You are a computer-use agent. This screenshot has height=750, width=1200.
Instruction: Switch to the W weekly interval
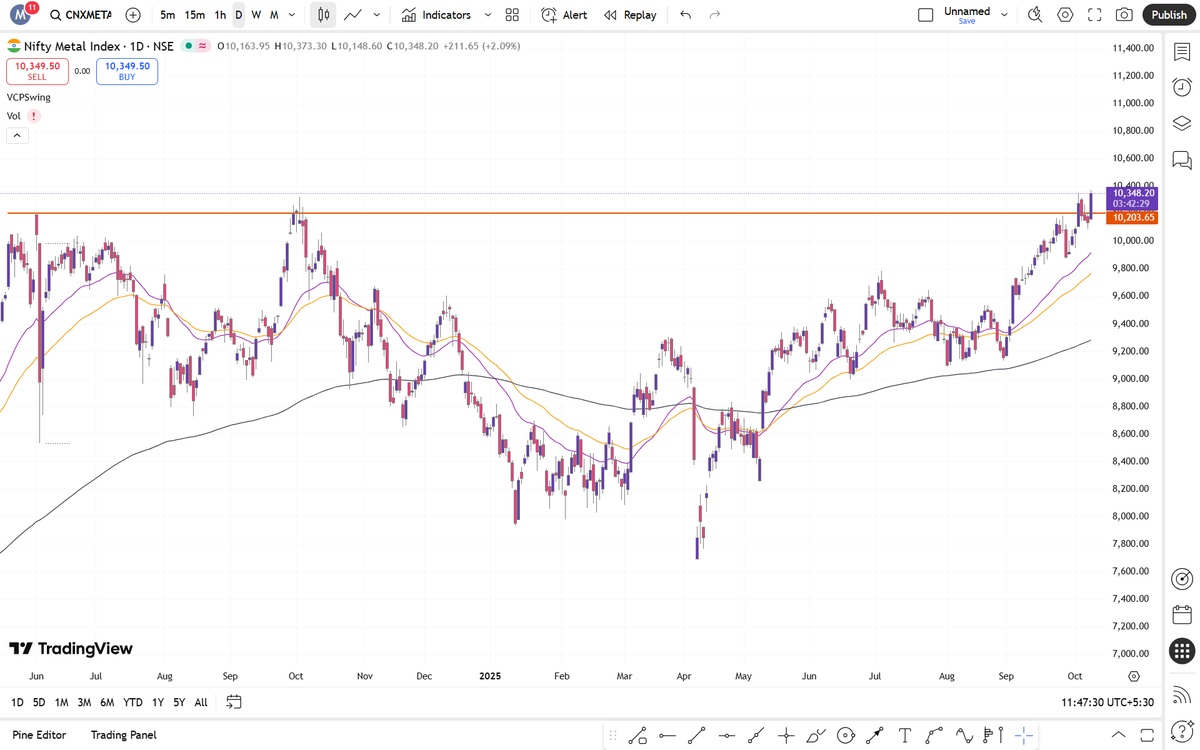coord(256,15)
